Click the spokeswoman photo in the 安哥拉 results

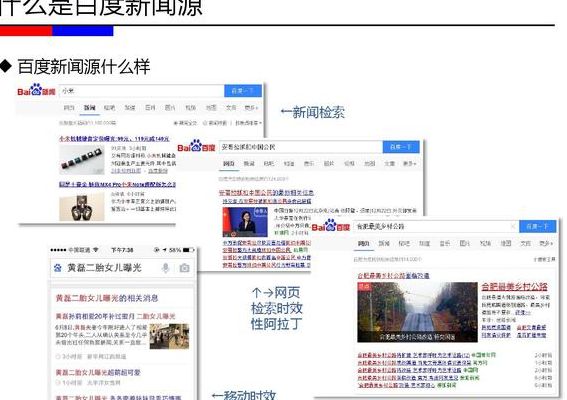(x=245, y=221)
